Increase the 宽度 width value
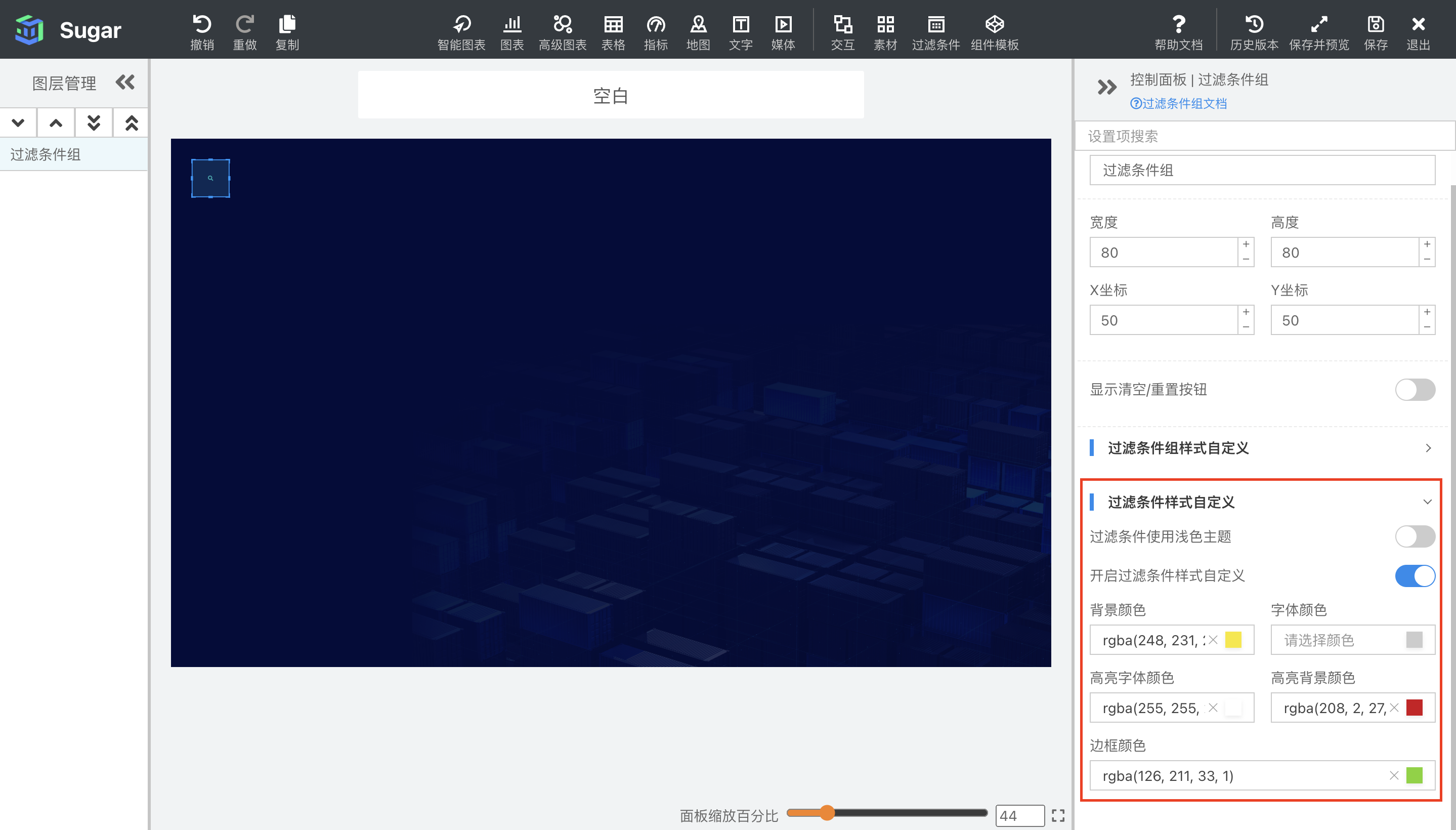 pos(1246,244)
